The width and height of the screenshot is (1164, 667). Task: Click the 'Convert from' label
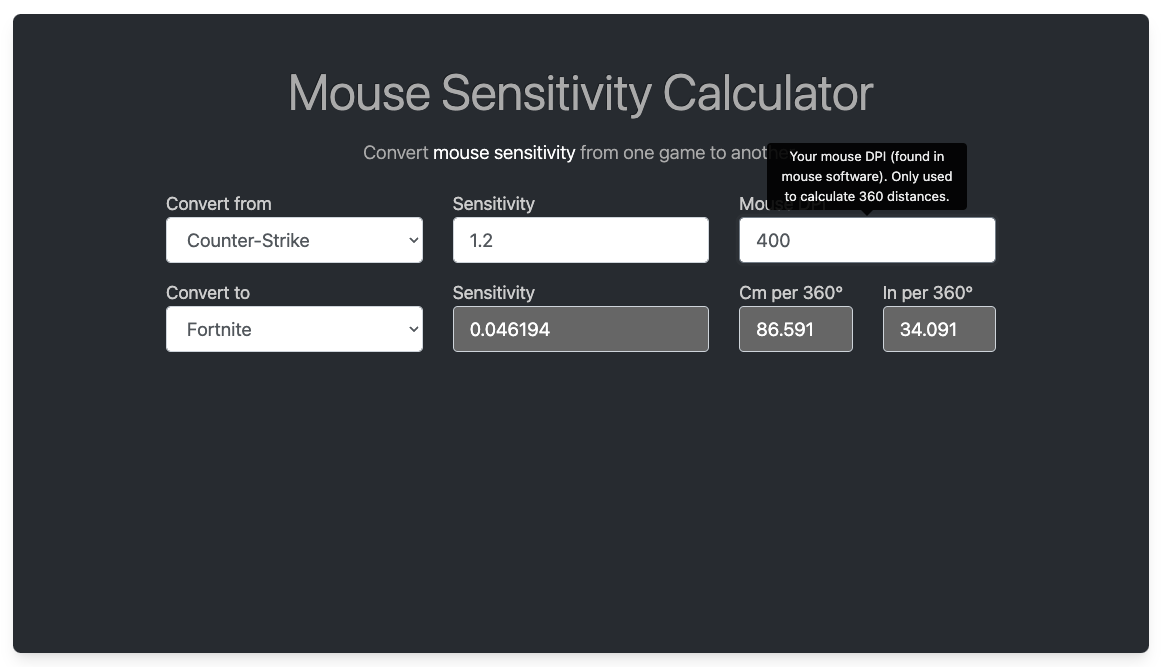coord(218,204)
